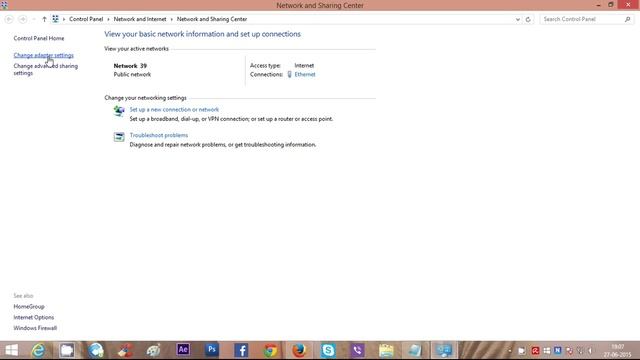Click the 'Public network' label
The height and width of the screenshot is (360, 640).
[x=132, y=74]
